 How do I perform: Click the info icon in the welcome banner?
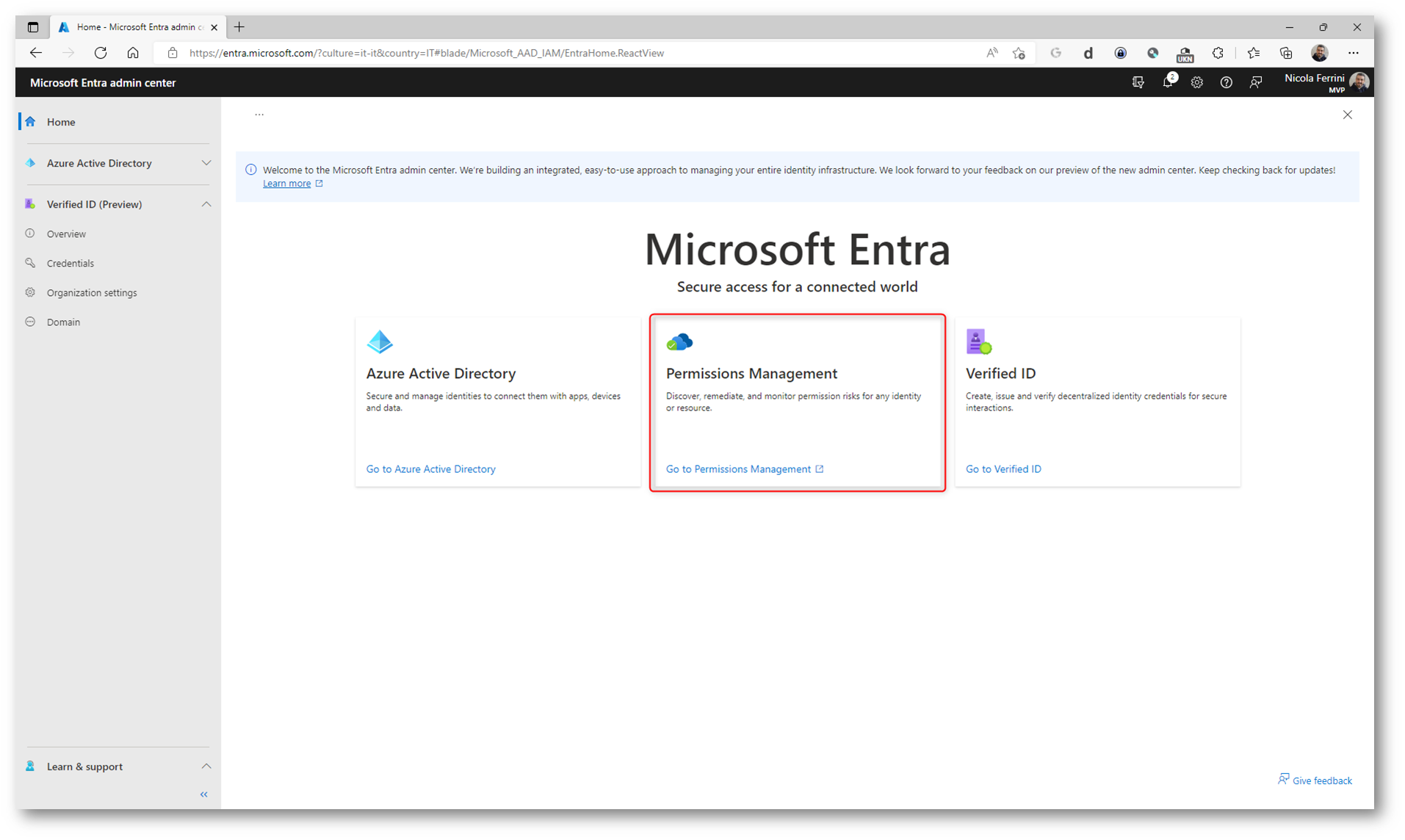pyautogui.click(x=251, y=170)
